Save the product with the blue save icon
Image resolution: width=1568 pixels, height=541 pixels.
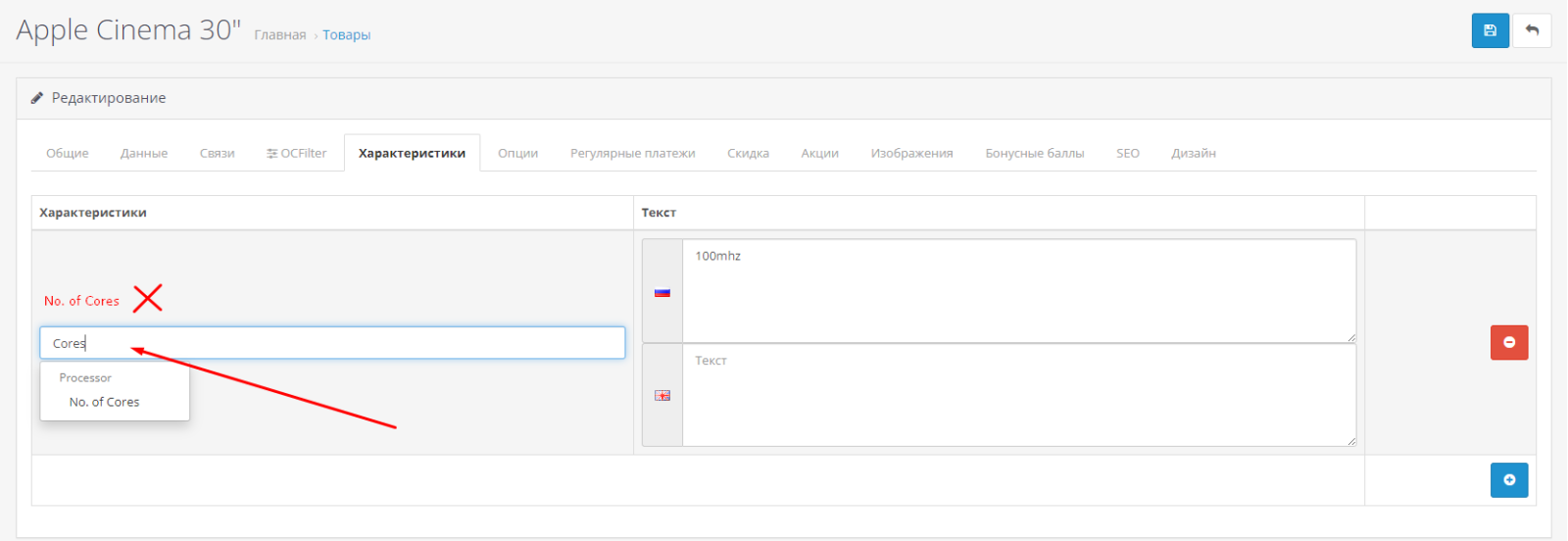(1490, 30)
